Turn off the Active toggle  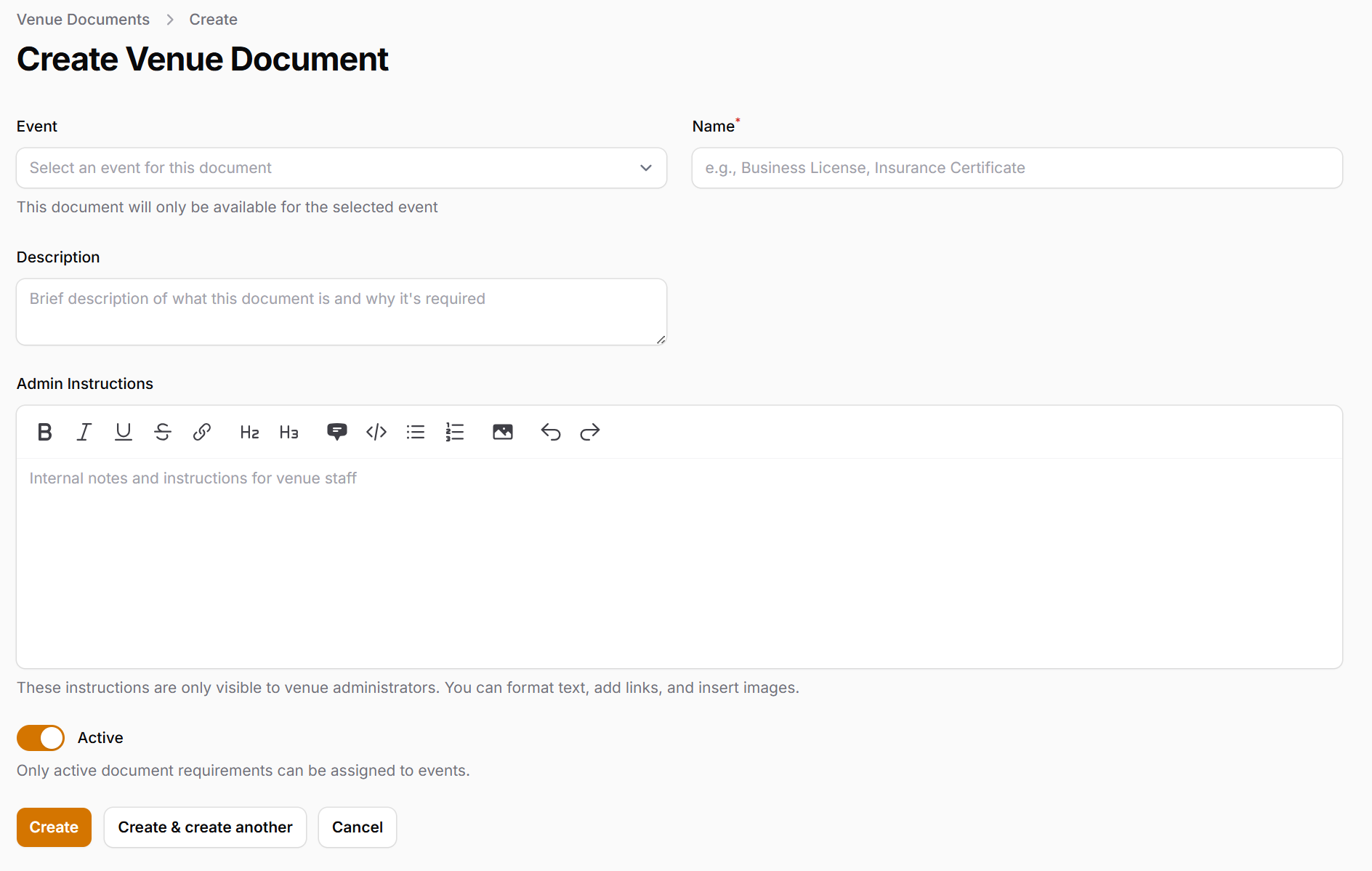click(x=41, y=738)
